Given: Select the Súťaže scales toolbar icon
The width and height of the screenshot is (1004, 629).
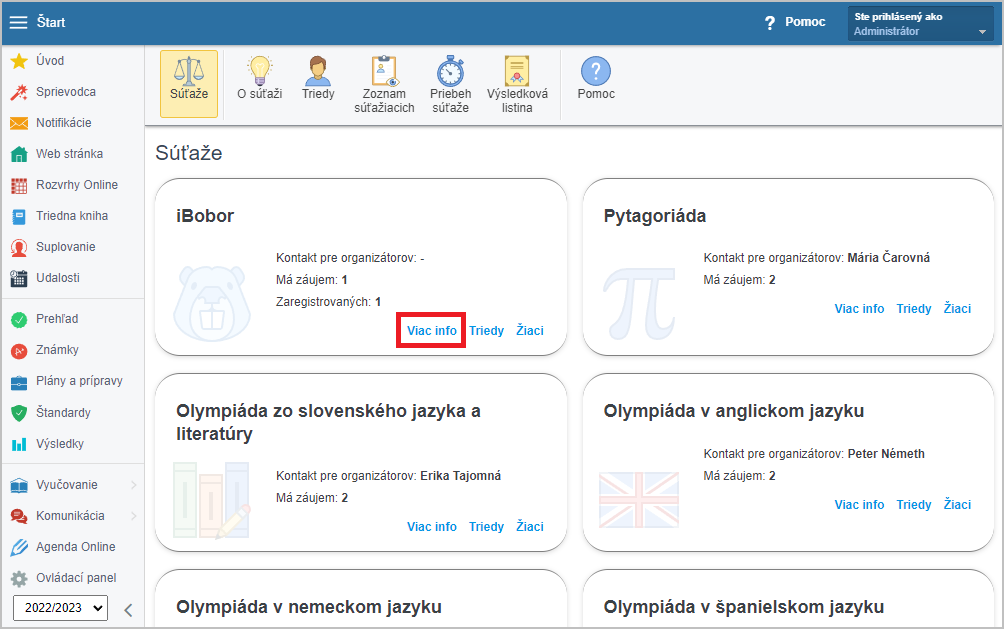Looking at the screenshot, I should point(189,84).
